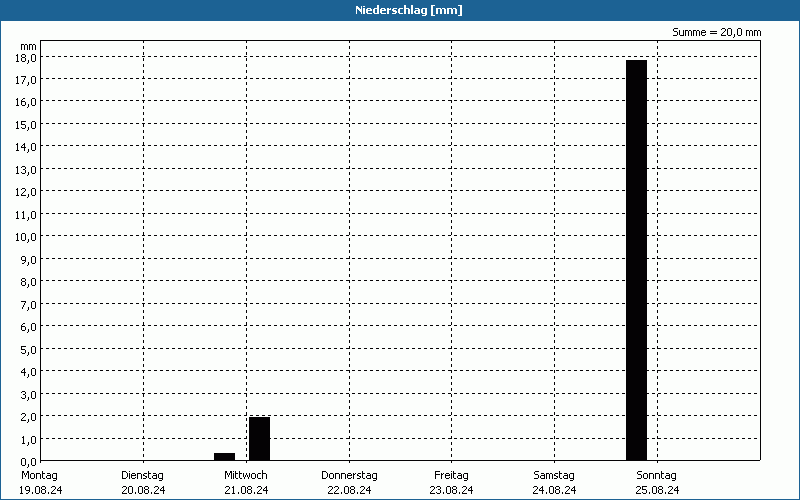Click the 10,0 y-axis value

point(26,237)
